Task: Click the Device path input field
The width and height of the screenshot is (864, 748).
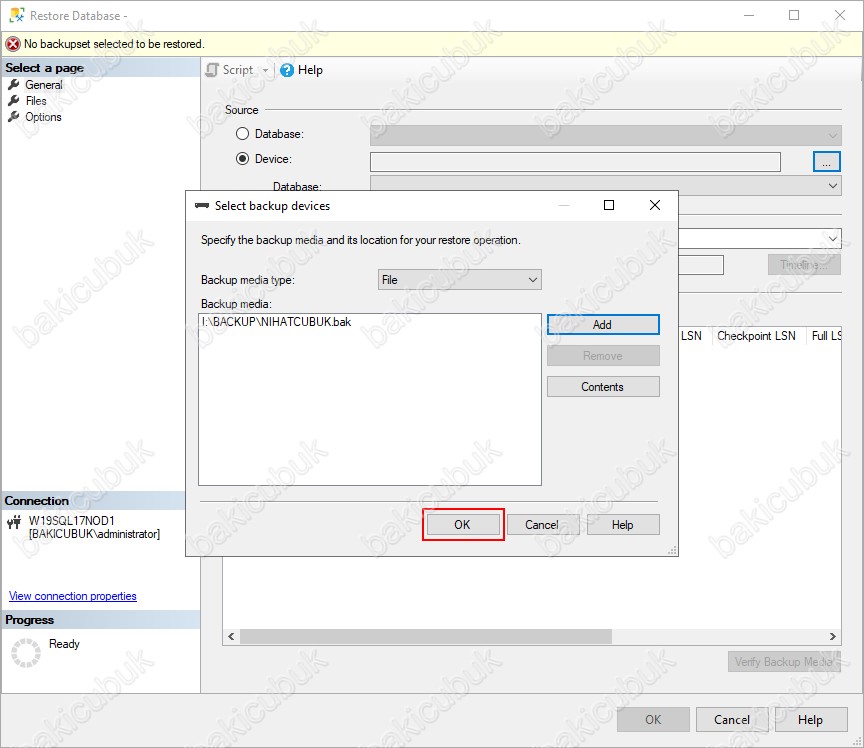Action: [x=575, y=162]
